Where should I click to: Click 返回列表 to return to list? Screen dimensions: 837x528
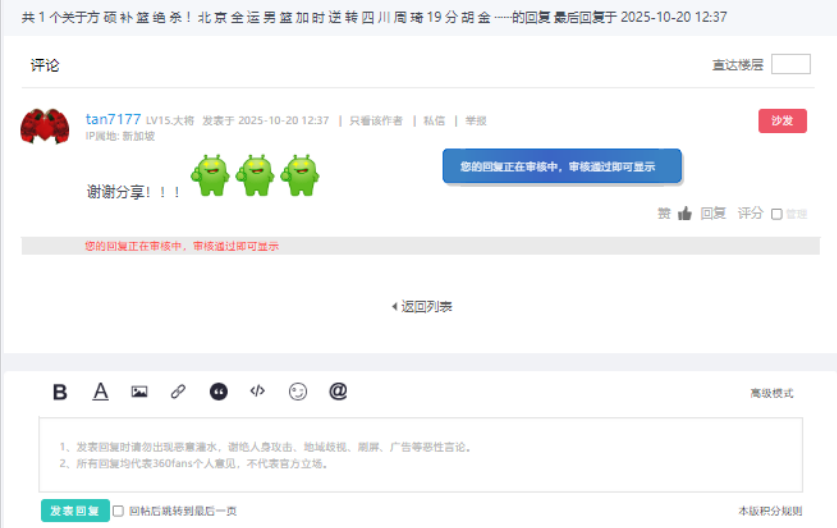tap(422, 307)
